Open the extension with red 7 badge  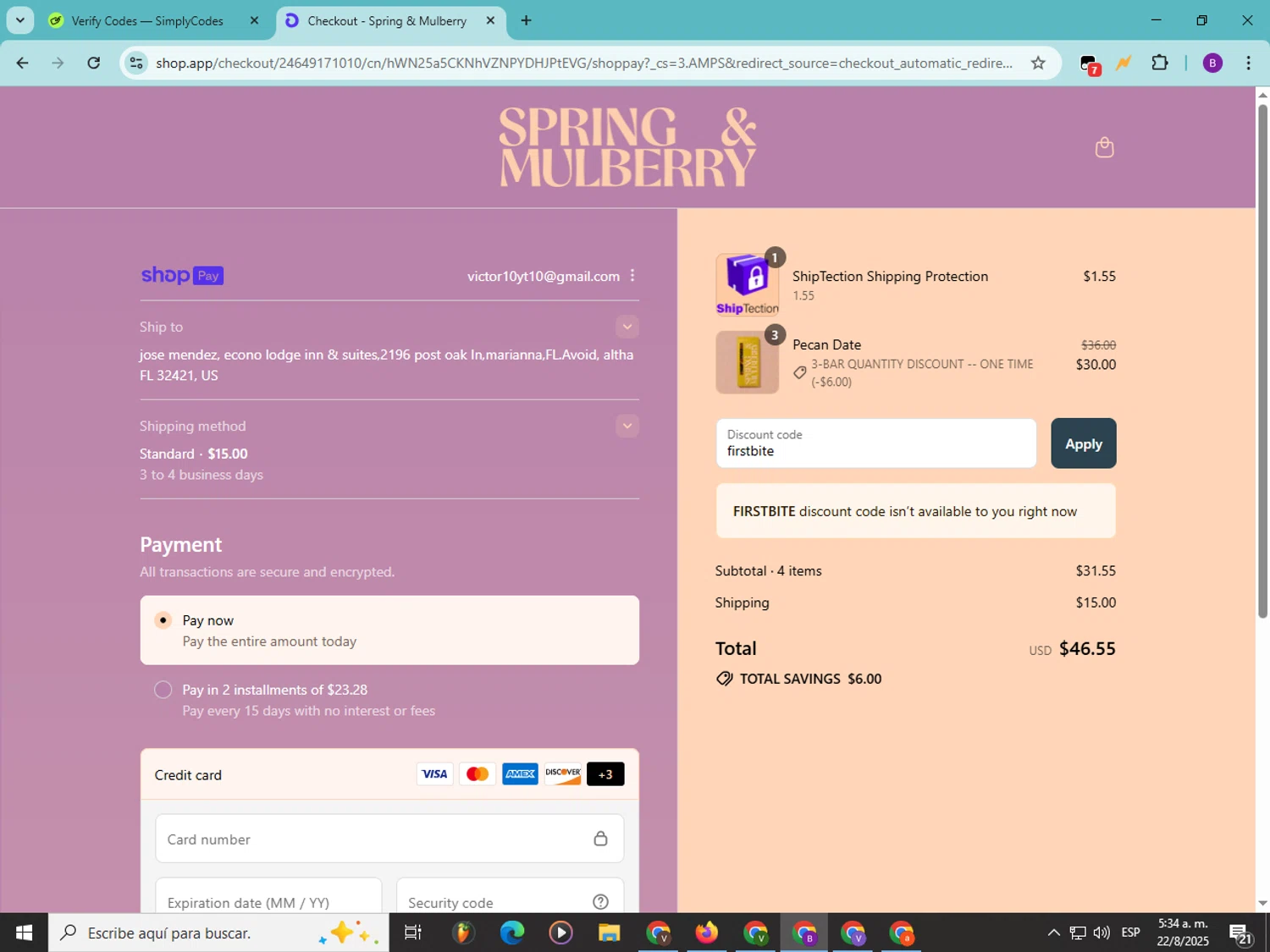point(1090,63)
